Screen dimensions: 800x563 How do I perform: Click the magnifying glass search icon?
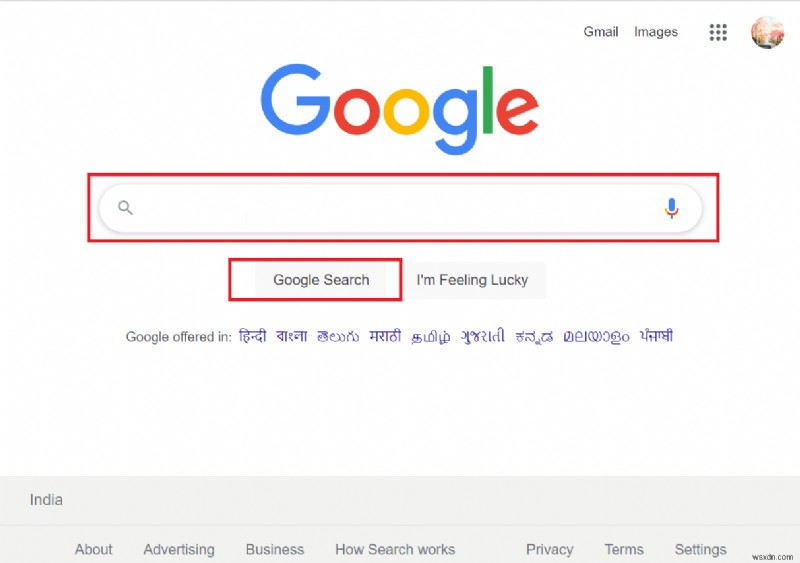coord(125,208)
